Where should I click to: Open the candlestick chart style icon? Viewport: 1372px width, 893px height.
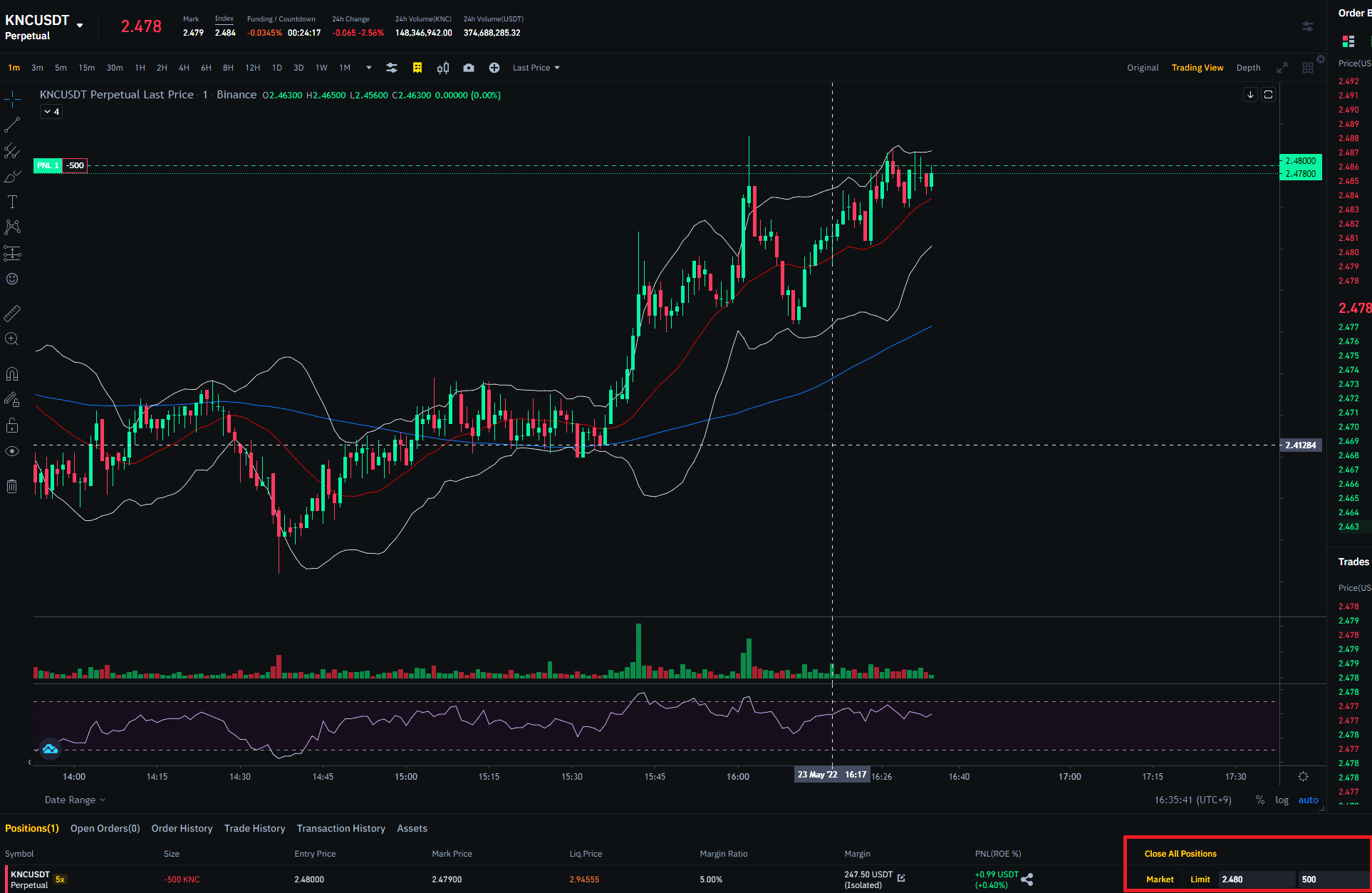coord(443,68)
